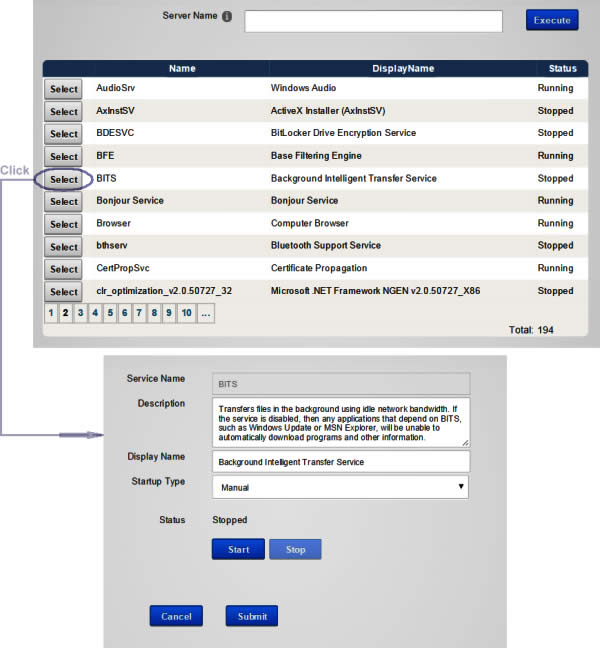
Task: Go to page 8 of services
Action: click(x=154, y=313)
